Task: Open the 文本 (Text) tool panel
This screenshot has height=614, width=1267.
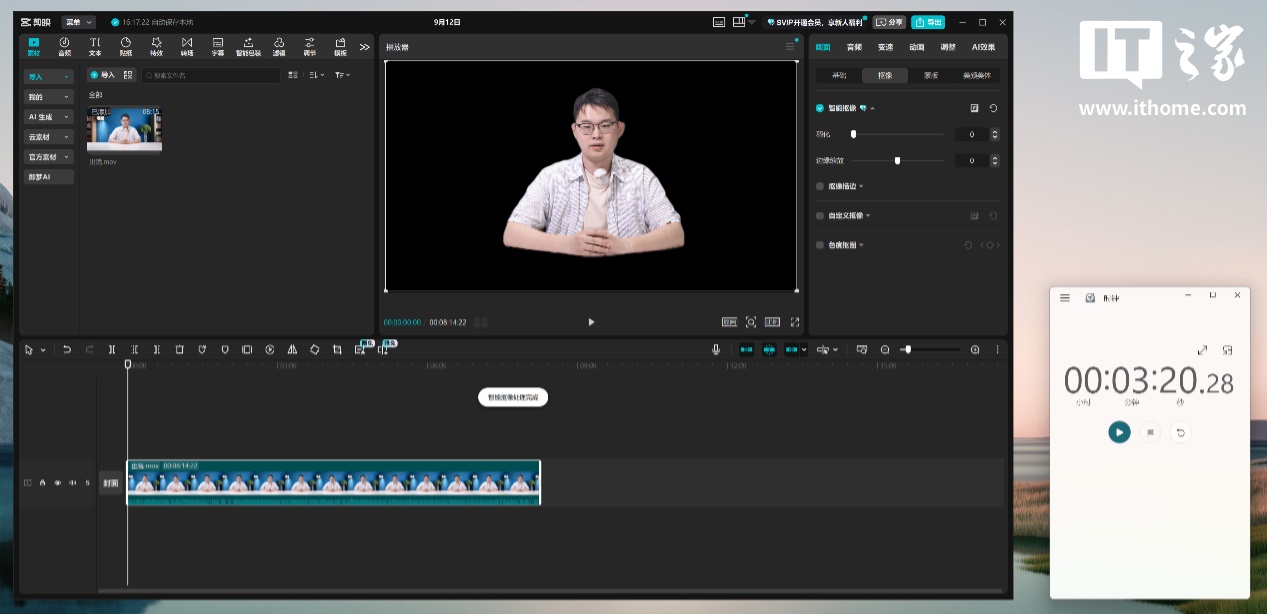Action: [95, 46]
